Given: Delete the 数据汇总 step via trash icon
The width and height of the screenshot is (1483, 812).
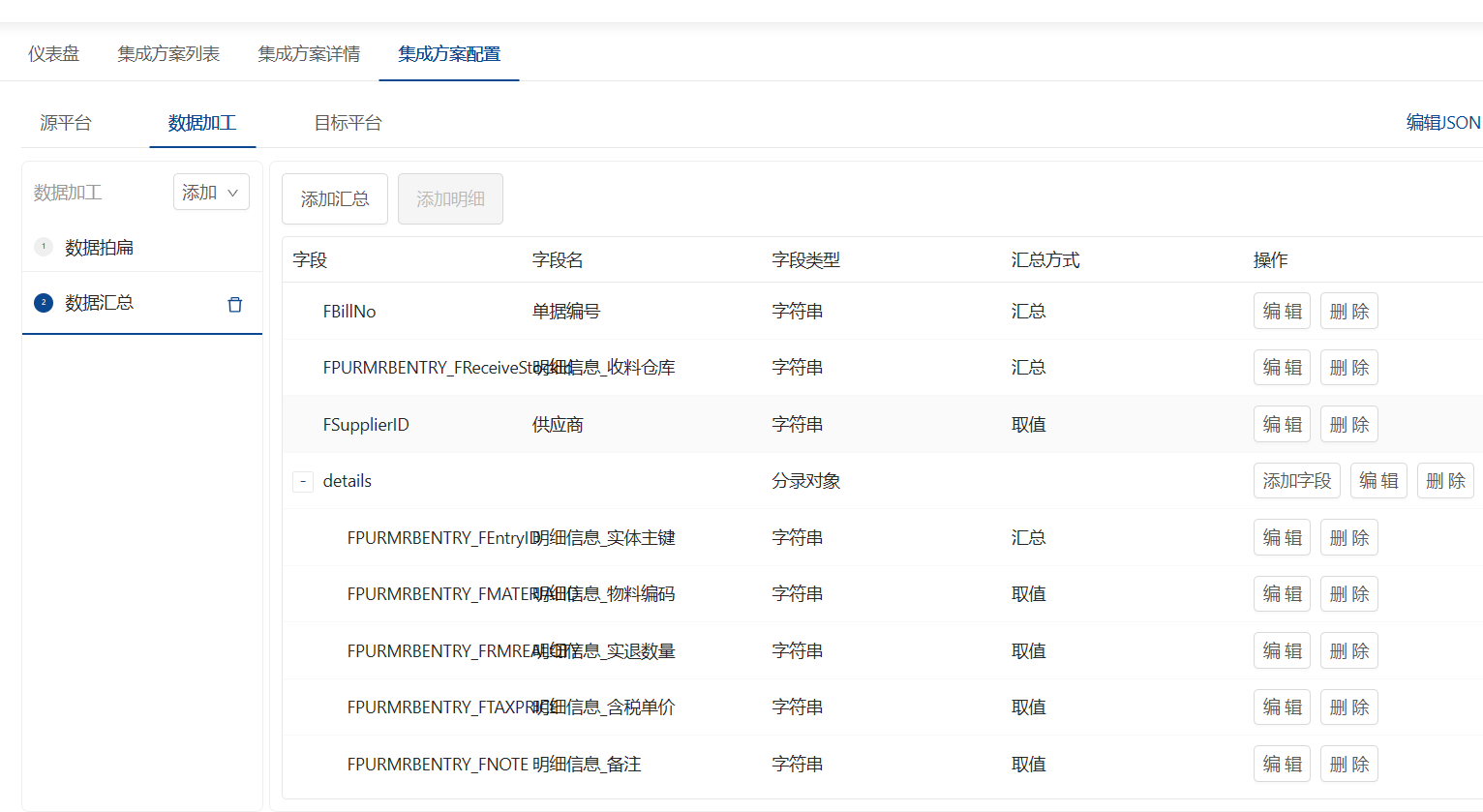Looking at the screenshot, I should point(234,305).
